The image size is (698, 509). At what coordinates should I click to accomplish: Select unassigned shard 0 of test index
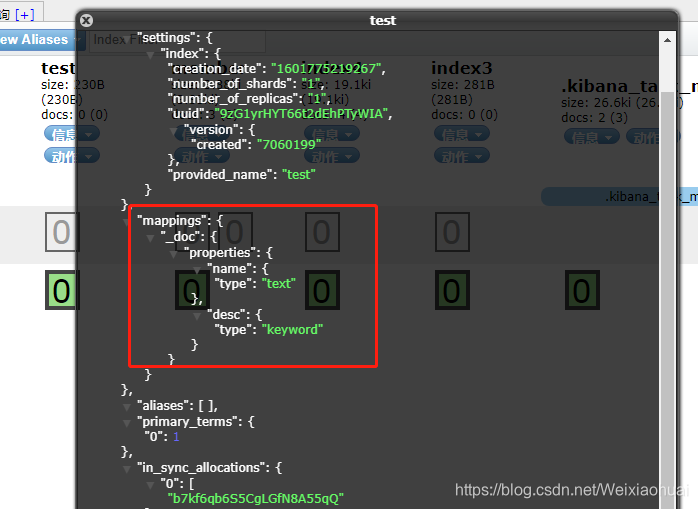(x=62, y=232)
